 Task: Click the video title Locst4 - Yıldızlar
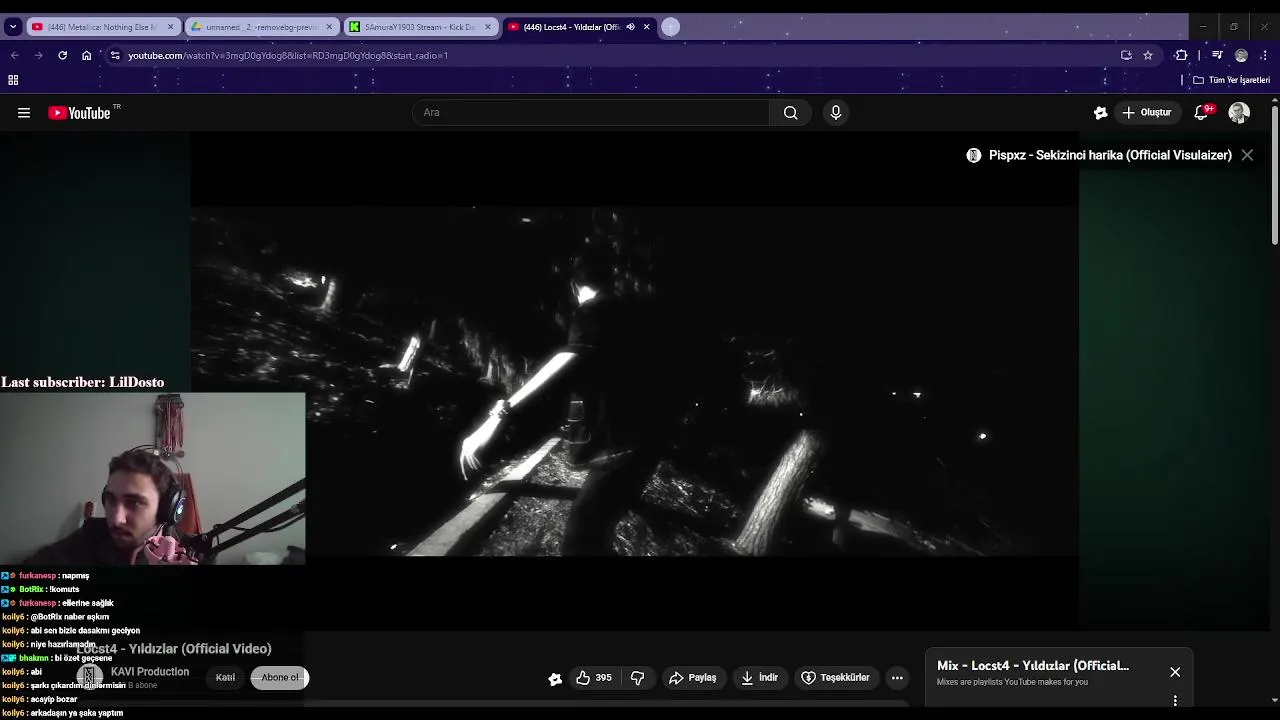pyautogui.click(x=174, y=649)
